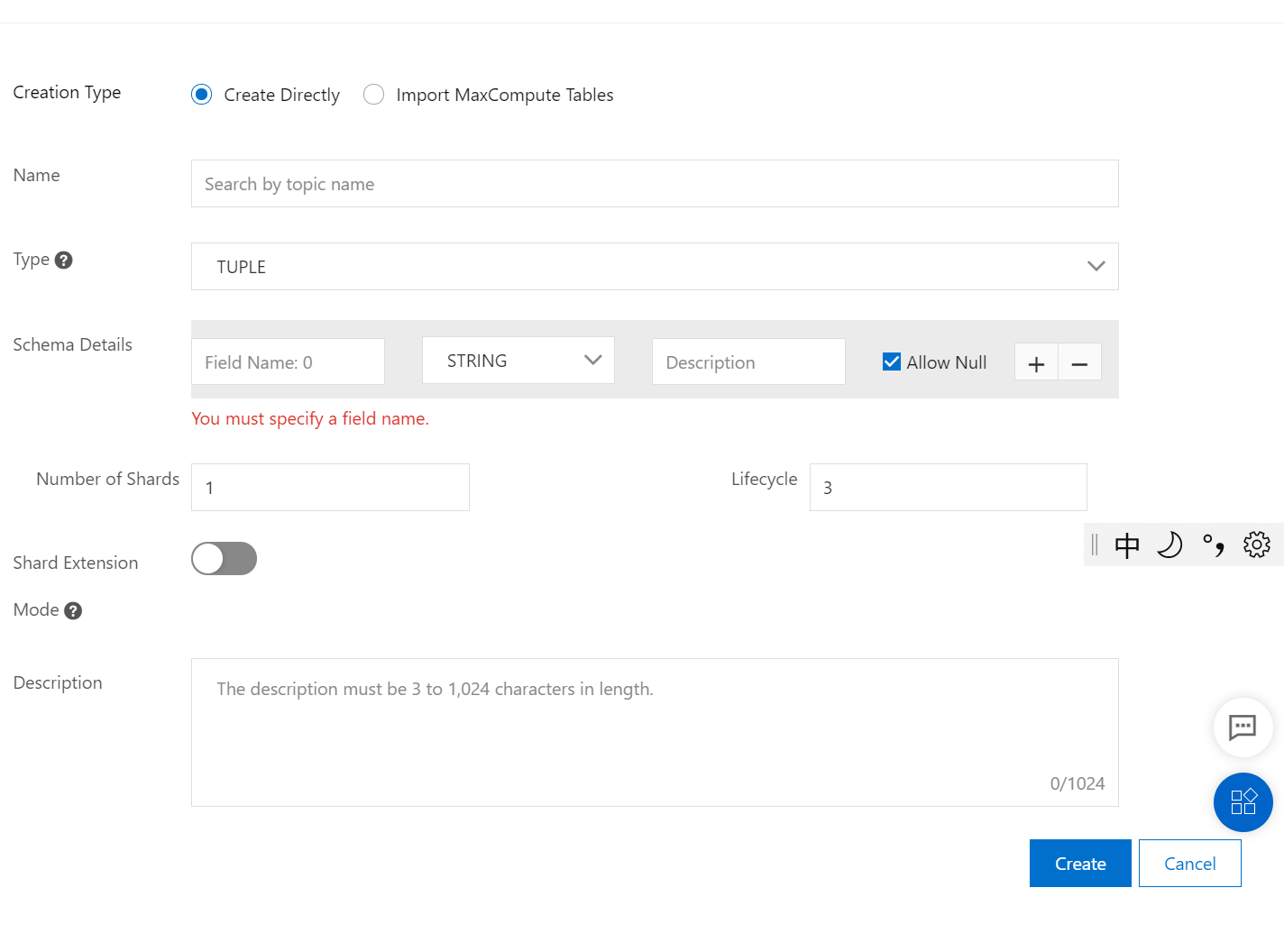Toggle IME punctuation mode icon
The image size is (1284, 952).
click(1214, 545)
